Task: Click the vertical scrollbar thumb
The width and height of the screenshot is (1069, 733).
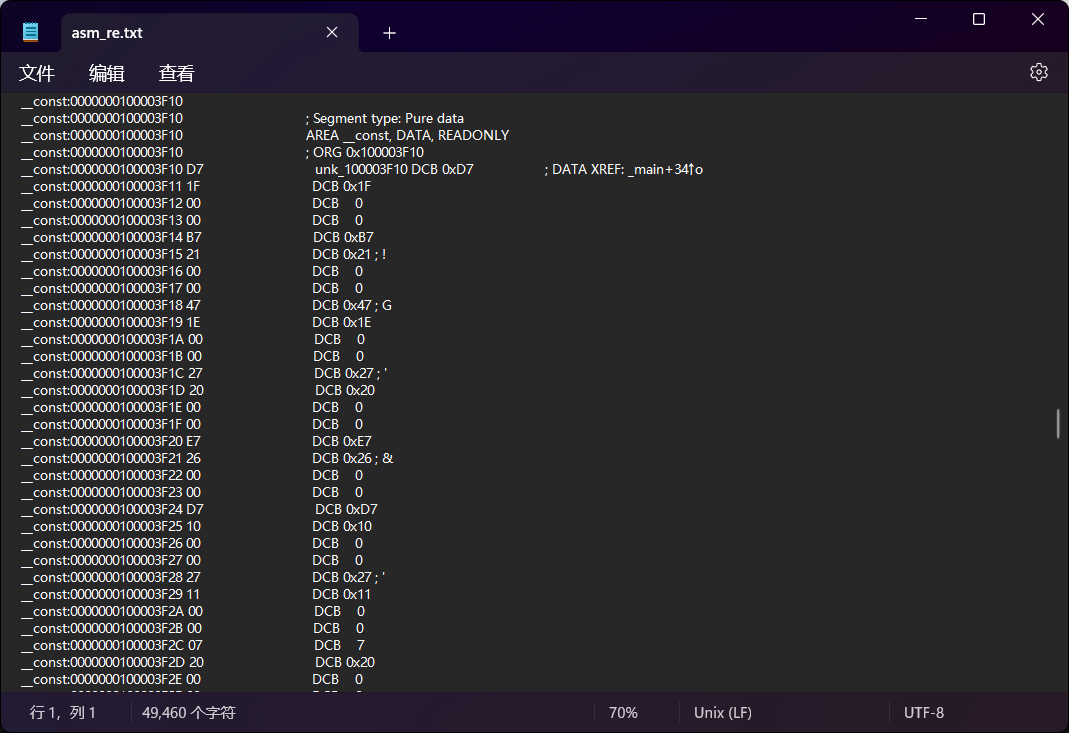Action: point(1058,423)
